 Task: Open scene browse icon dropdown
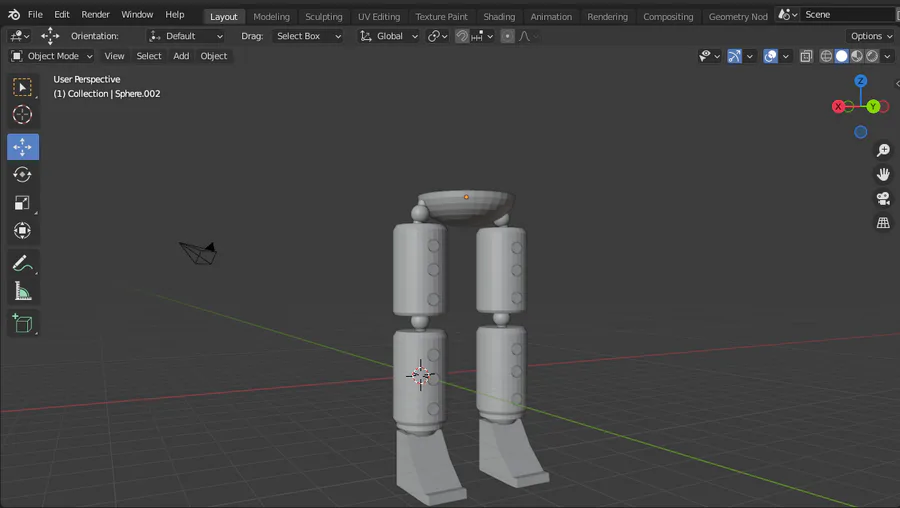[x=788, y=14]
